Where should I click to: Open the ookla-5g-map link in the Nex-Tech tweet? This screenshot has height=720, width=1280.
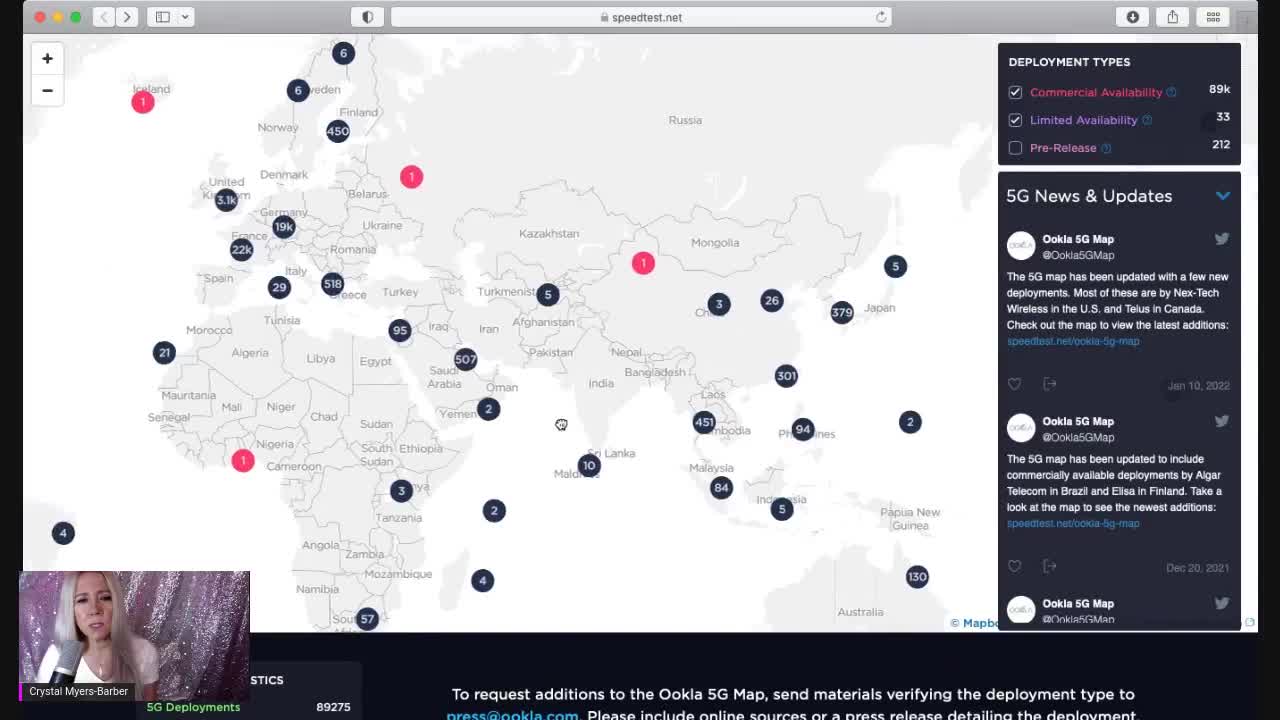point(1073,341)
